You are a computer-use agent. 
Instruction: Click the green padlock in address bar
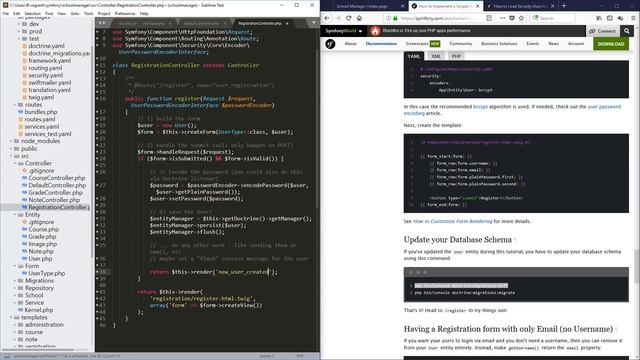click(x=395, y=18)
